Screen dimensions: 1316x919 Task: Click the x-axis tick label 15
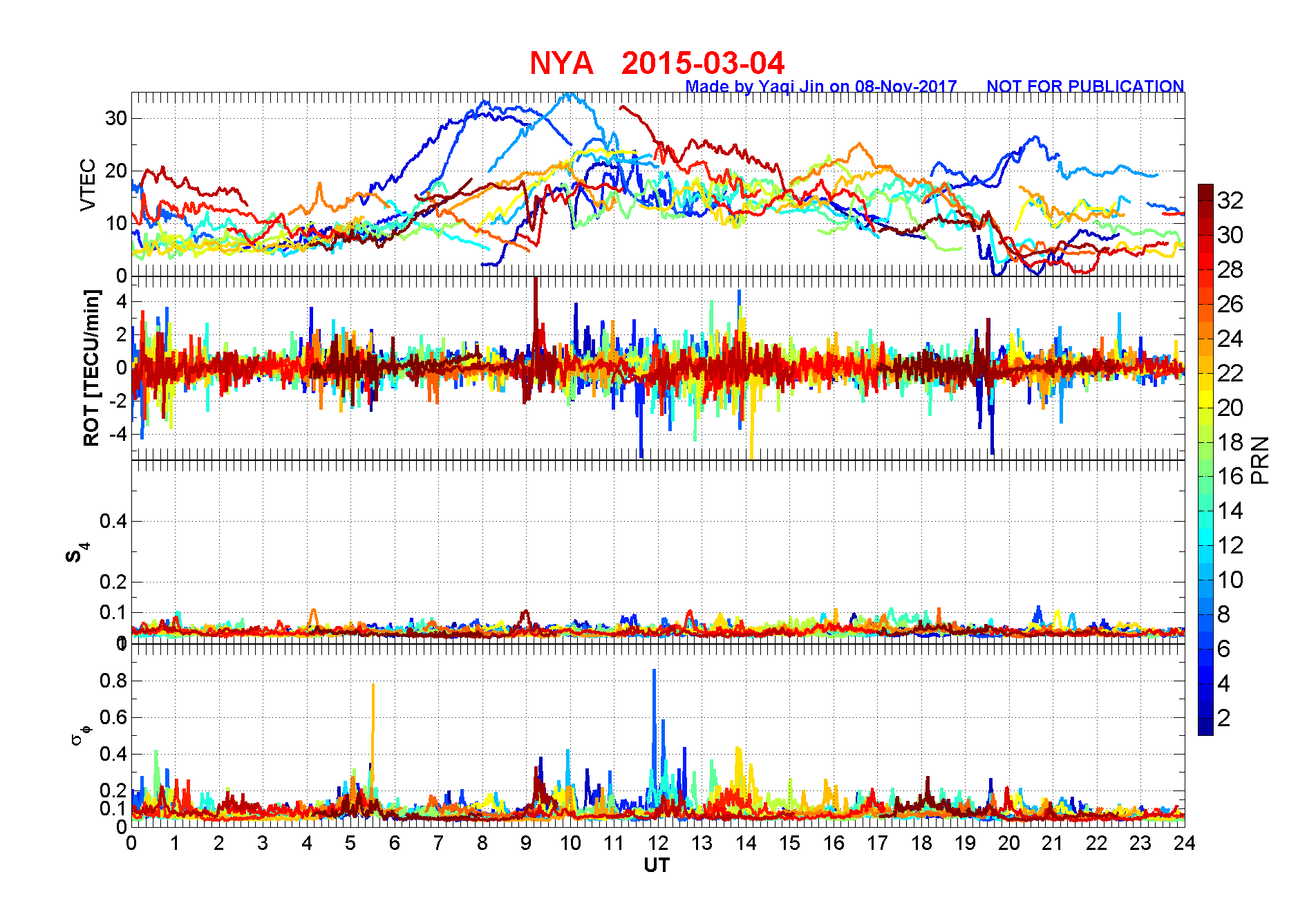pos(789,843)
